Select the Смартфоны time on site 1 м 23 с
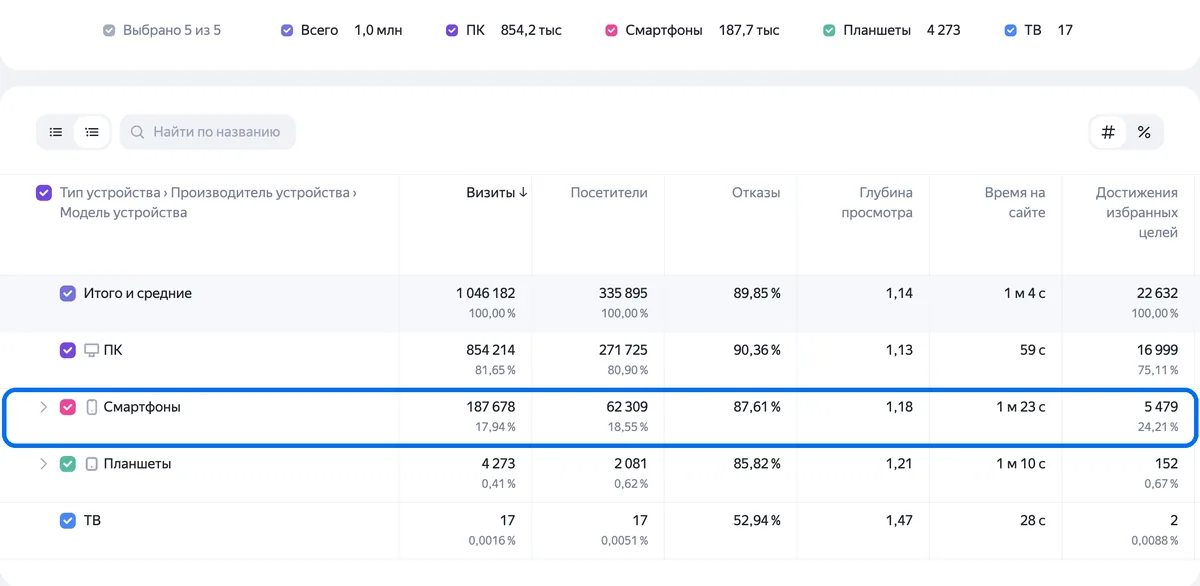The height and width of the screenshot is (586, 1200). click(1021, 407)
